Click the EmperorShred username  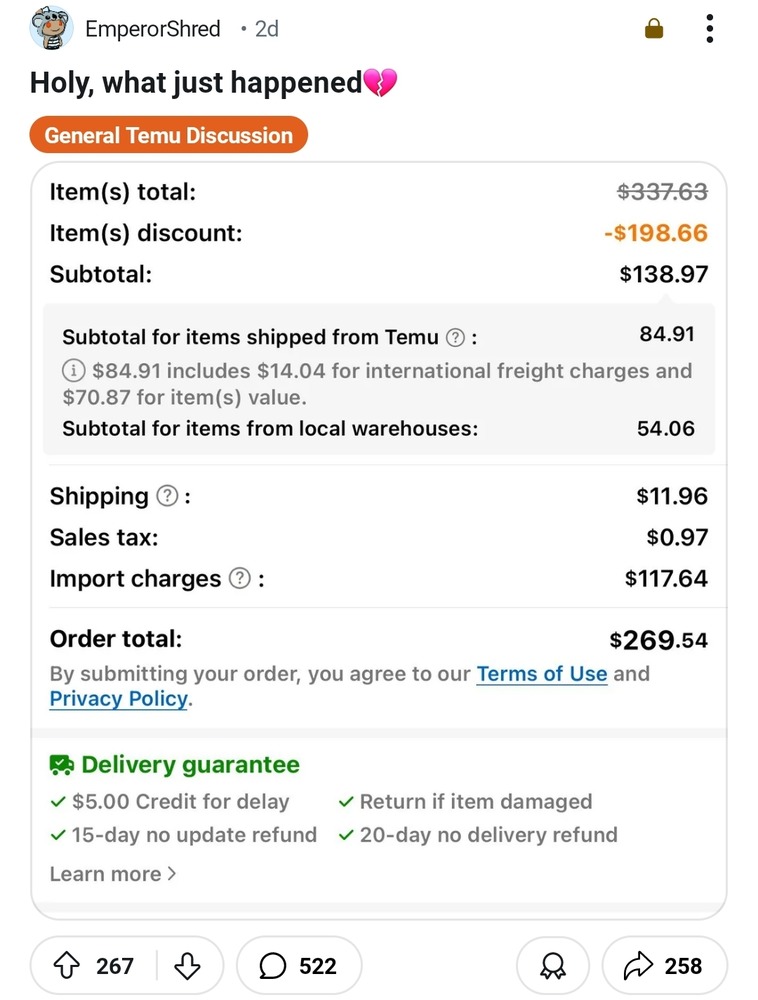pos(153,29)
